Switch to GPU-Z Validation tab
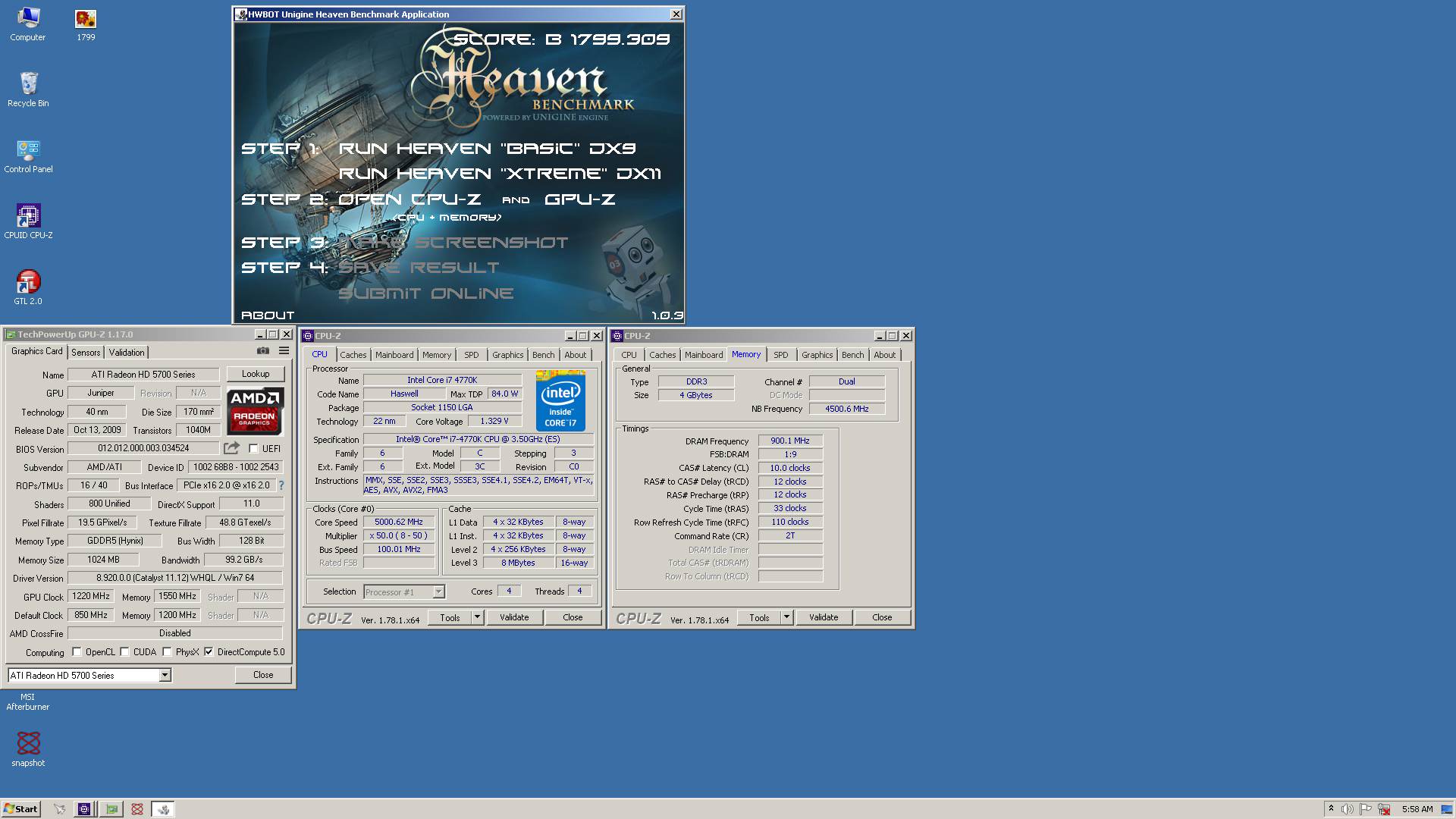 click(127, 352)
